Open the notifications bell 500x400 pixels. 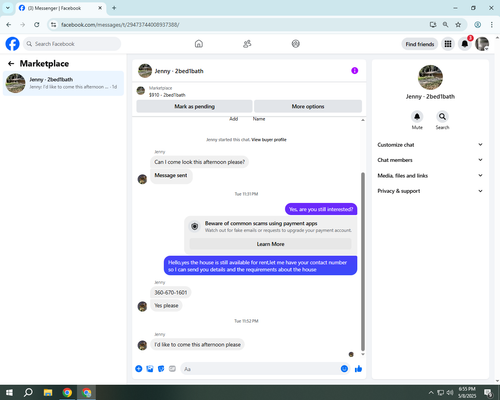coord(465,44)
